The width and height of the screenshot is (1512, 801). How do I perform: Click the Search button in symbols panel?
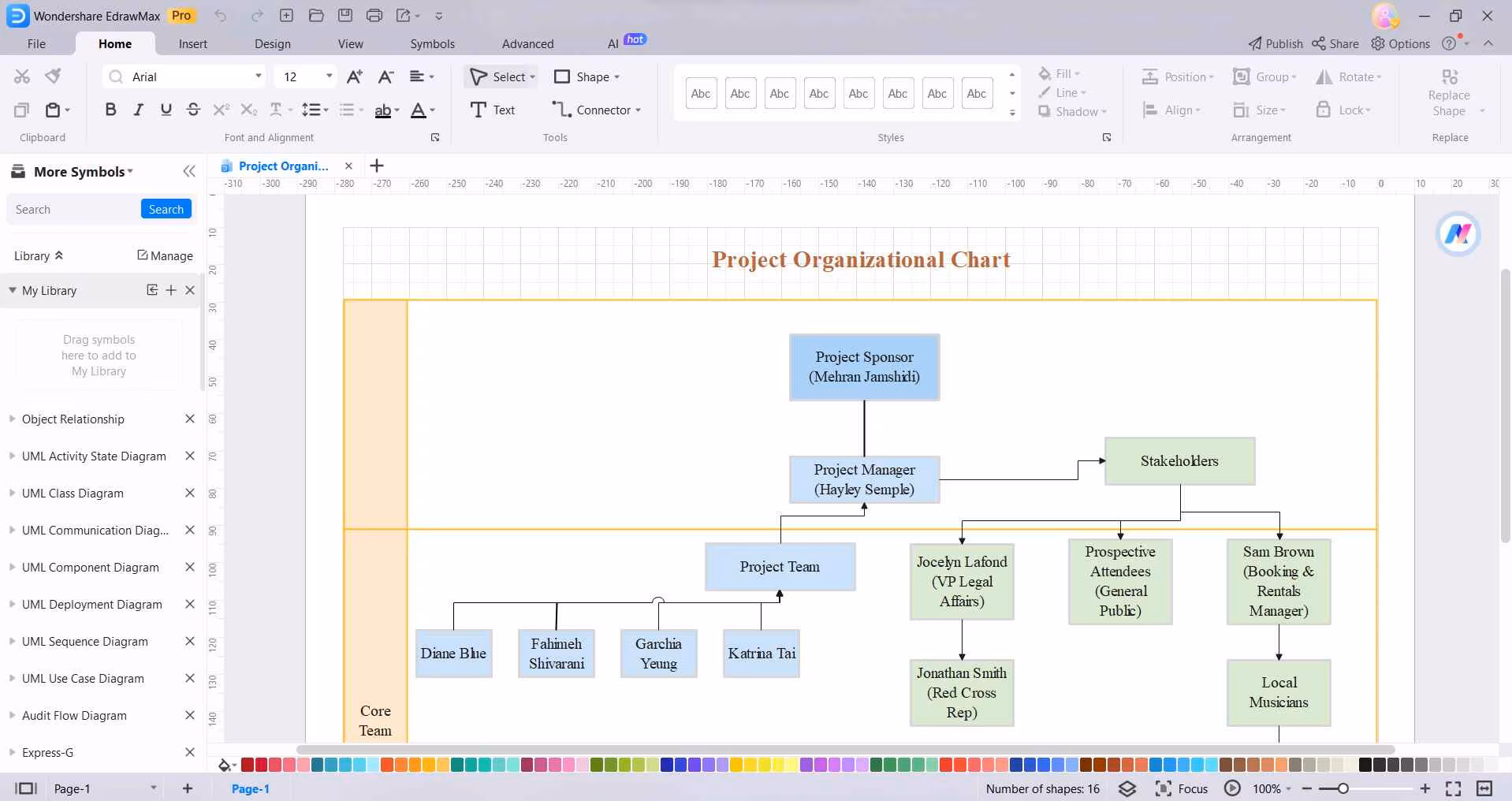pos(166,209)
